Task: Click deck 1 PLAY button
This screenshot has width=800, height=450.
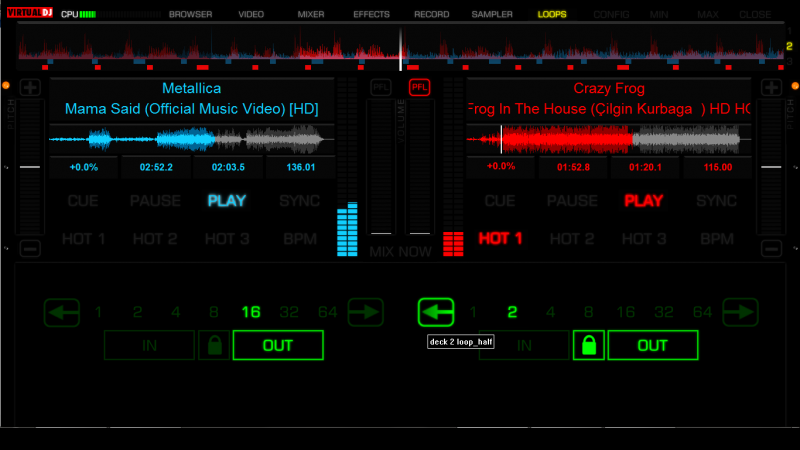Action: [x=227, y=201]
